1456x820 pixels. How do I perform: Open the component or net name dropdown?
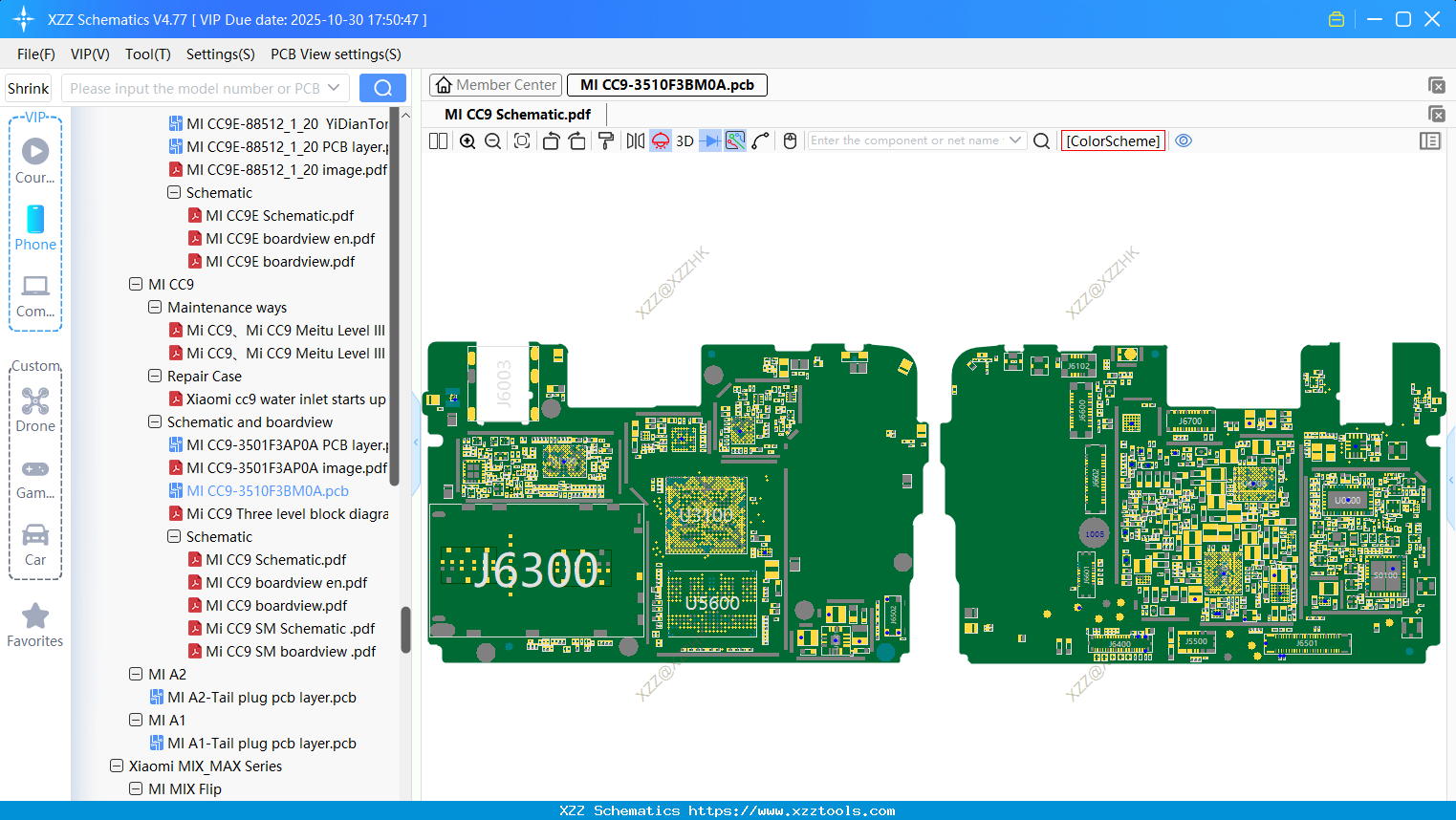[1015, 140]
